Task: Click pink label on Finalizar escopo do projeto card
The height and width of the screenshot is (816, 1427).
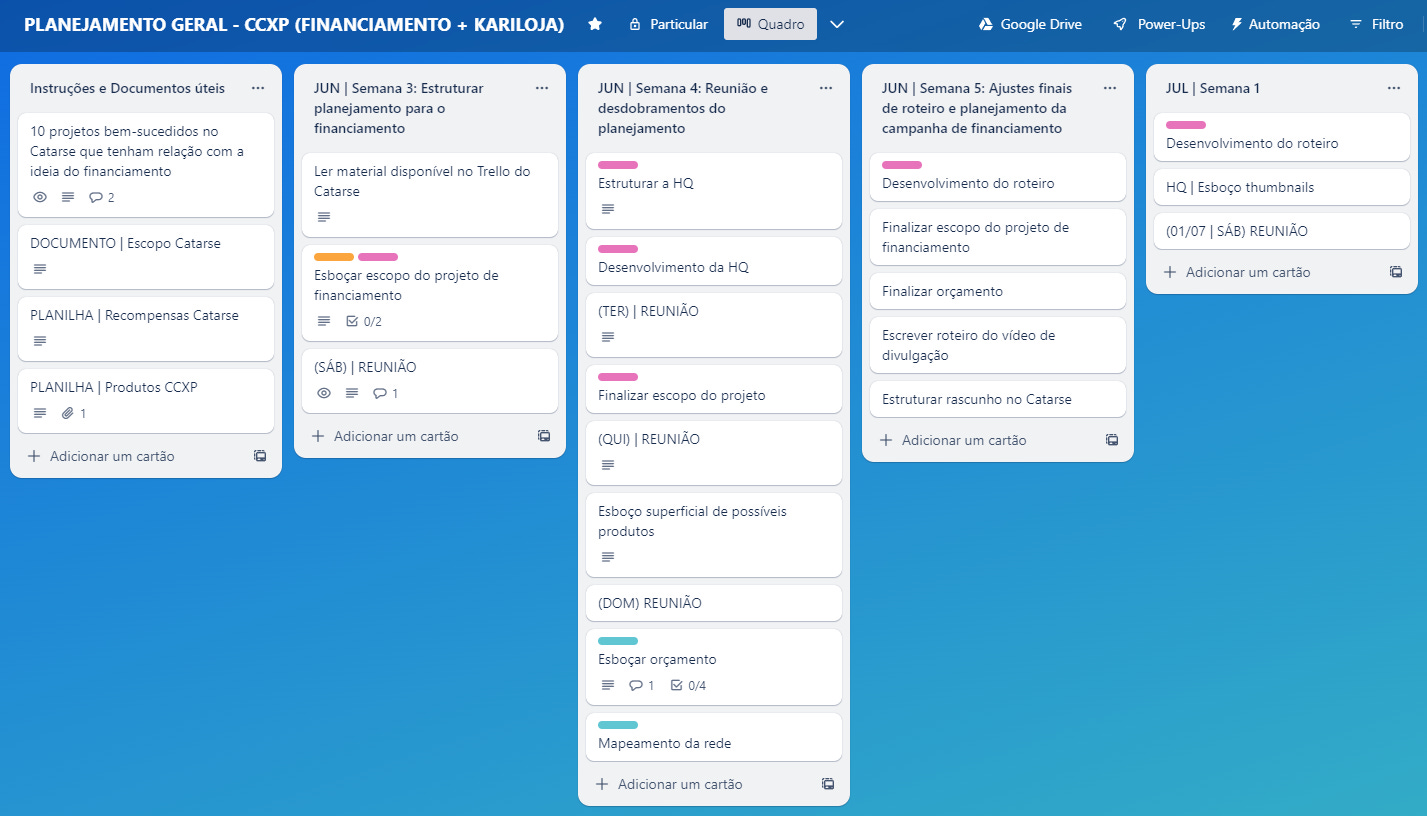Action: (618, 377)
